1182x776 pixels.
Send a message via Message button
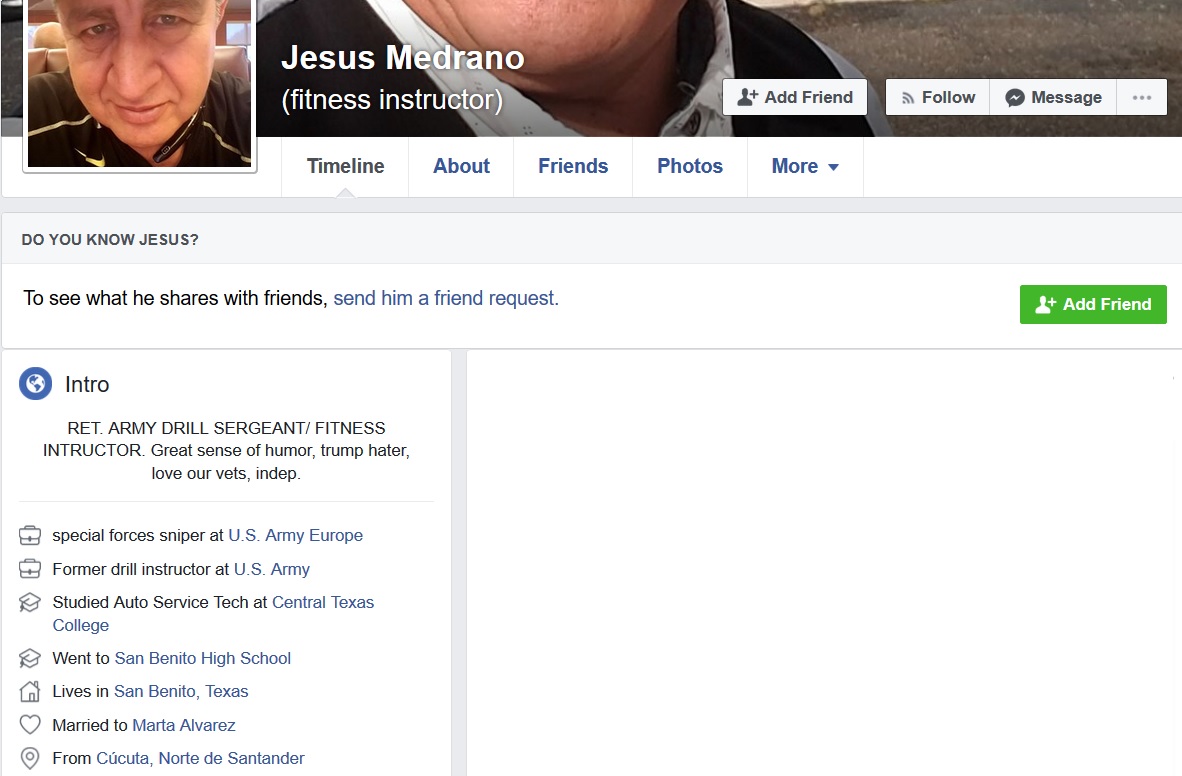click(1053, 97)
